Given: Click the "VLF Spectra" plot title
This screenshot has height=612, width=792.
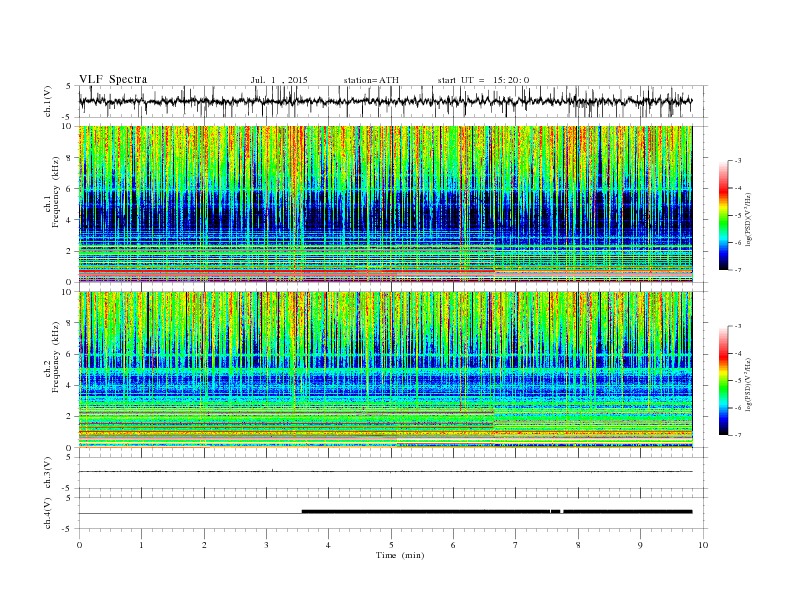Looking at the screenshot, I should coord(113,79).
